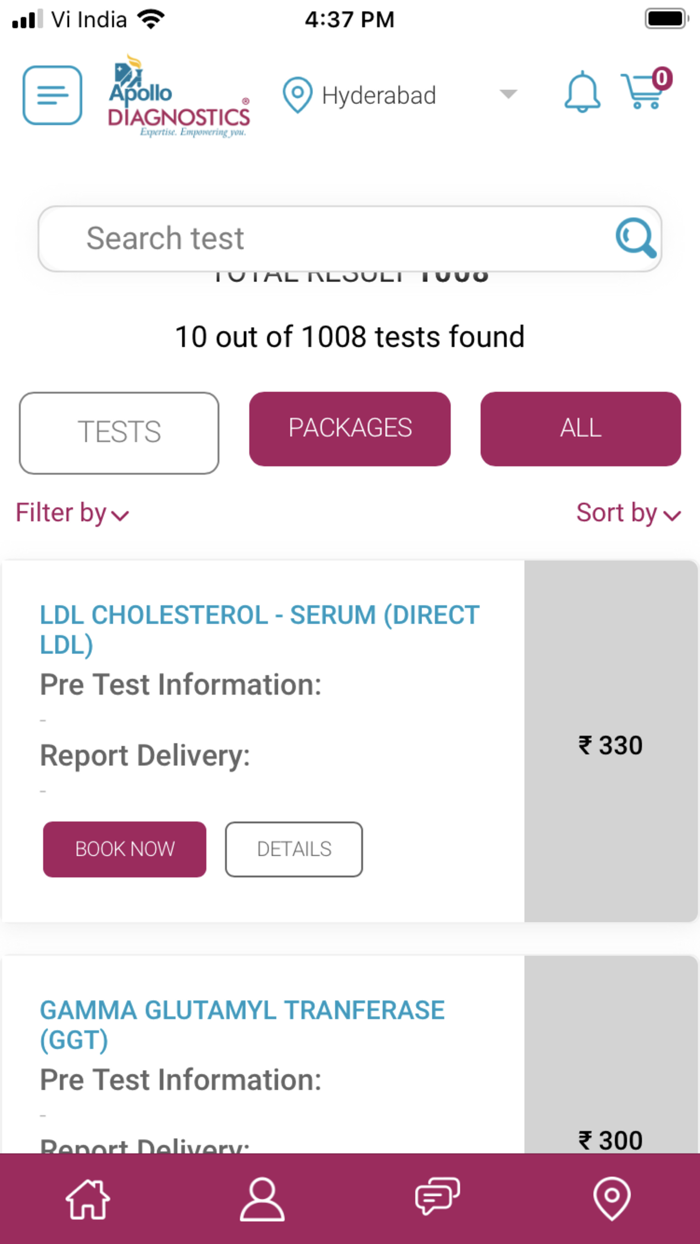This screenshot has height=1244, width=700.
Task: Open the profile icon in bottom bar
Action: tap(262, 1198)
